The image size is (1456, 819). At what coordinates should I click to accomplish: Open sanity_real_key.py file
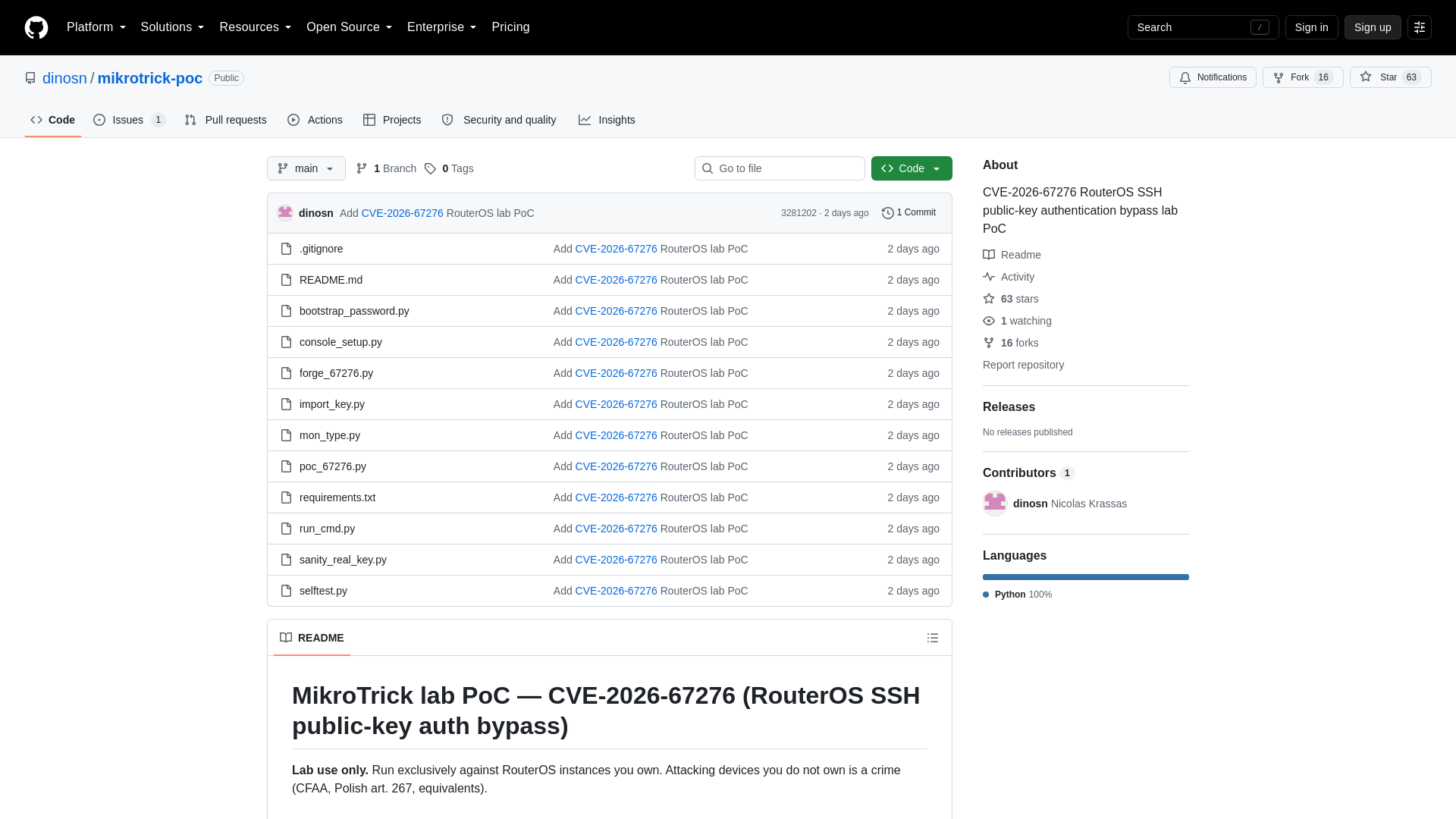click(x=343, y=560)
